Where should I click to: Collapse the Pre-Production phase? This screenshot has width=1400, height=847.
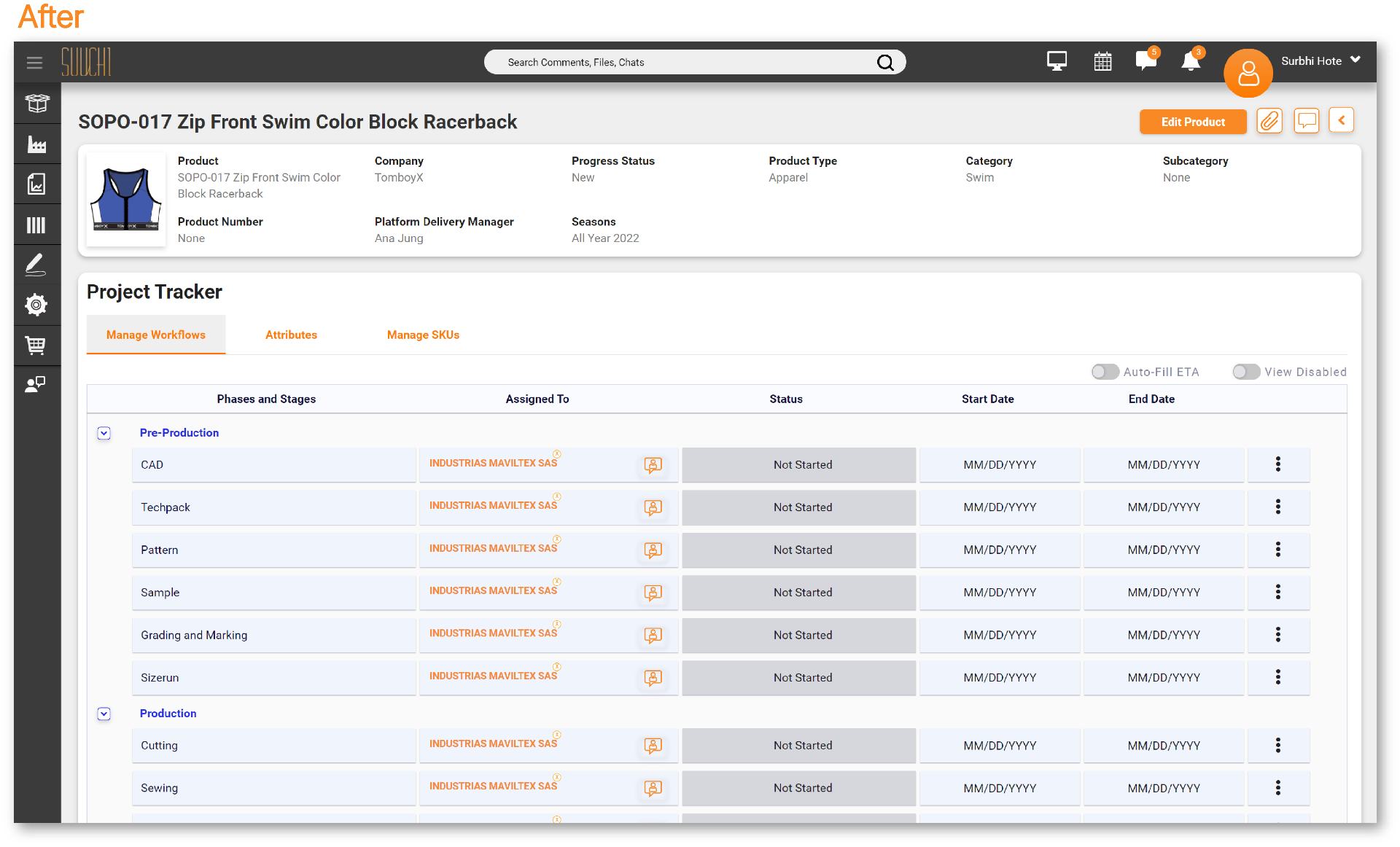coord(104,434)
